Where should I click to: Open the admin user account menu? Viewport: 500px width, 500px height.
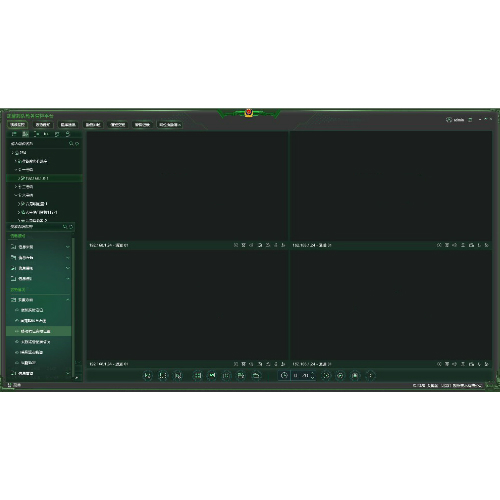(455, 120)
